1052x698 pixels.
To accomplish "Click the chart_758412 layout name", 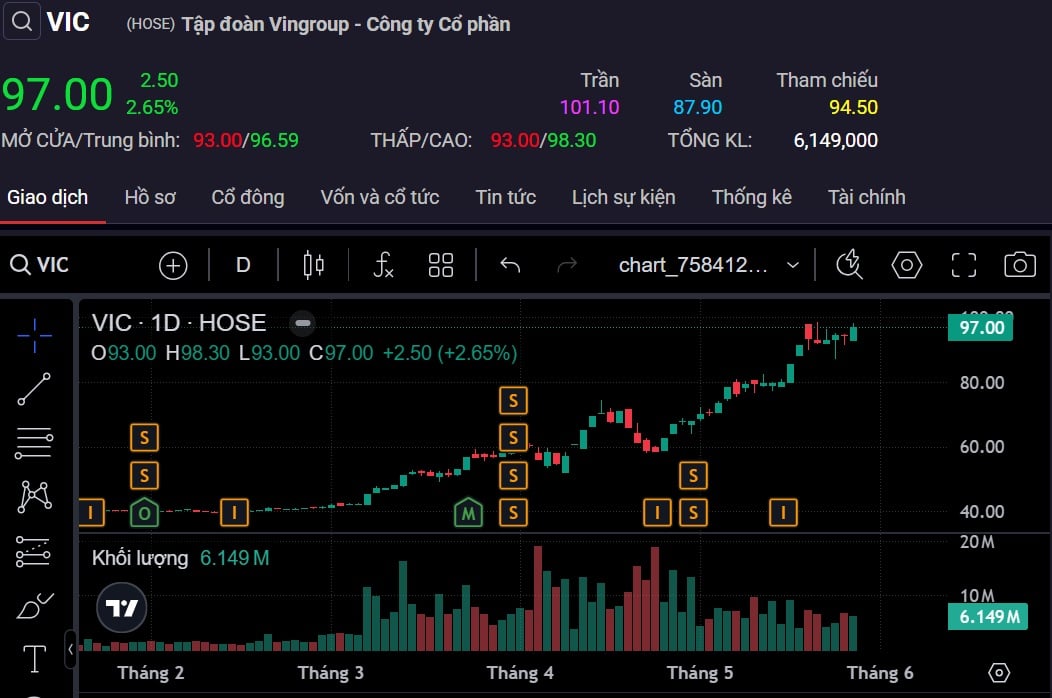I will [x=693, y=265].
